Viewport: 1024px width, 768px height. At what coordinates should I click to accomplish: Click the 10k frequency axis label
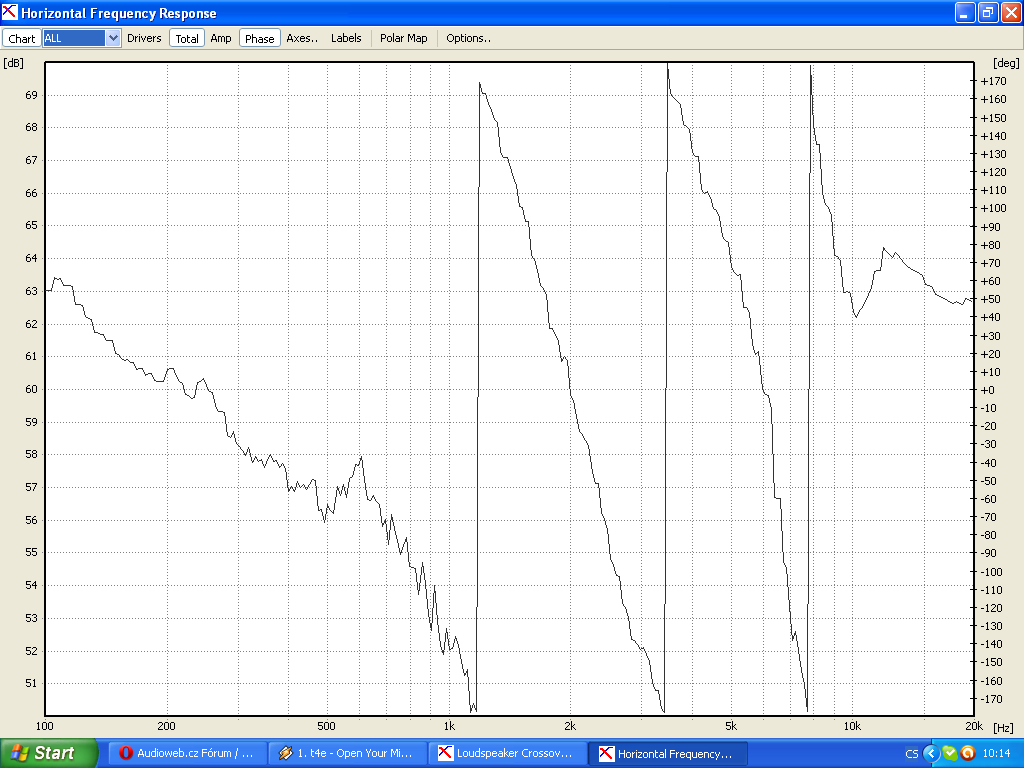click(852, 726)
